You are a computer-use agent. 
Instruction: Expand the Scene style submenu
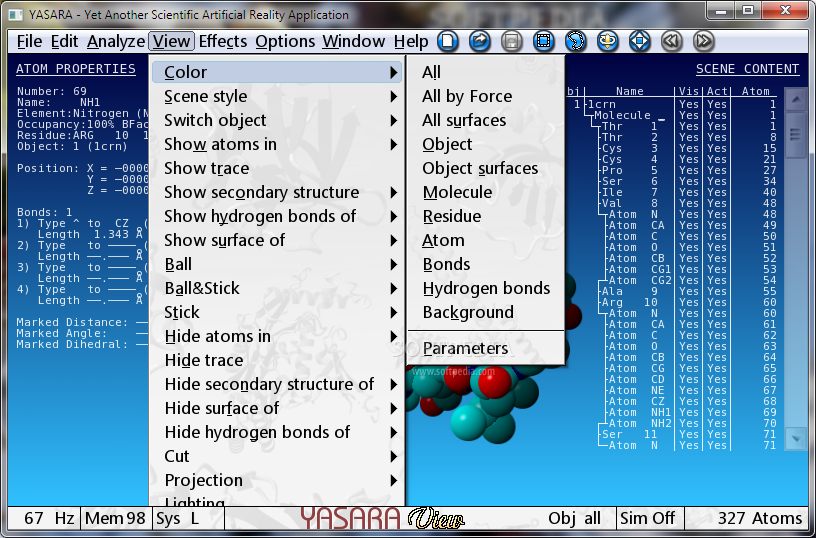pos(277,96)
